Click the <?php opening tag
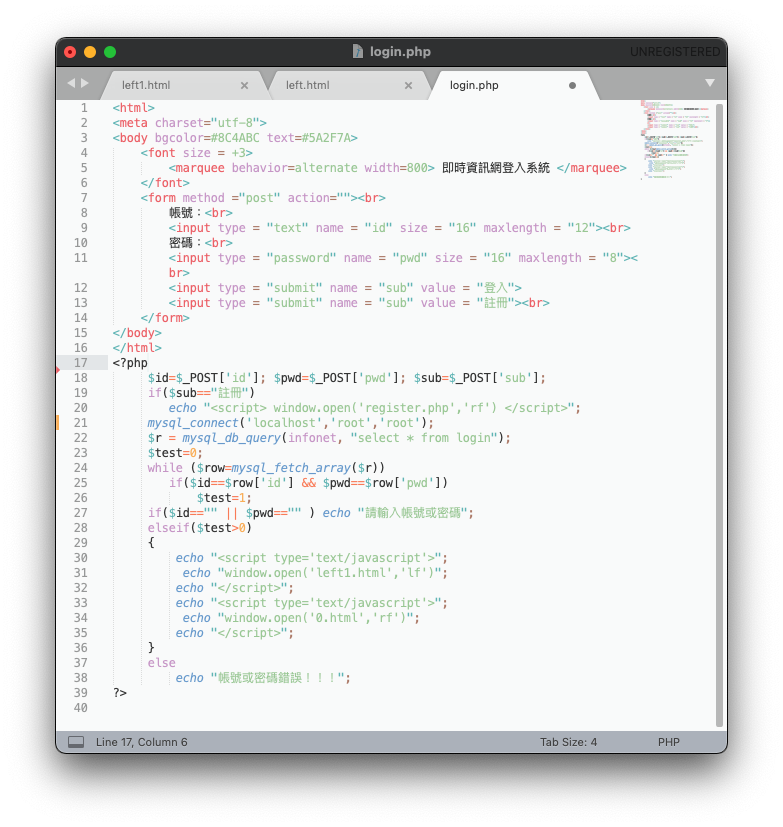The width and height of the screenshot is (783, 827). click(x=130, y=363)
